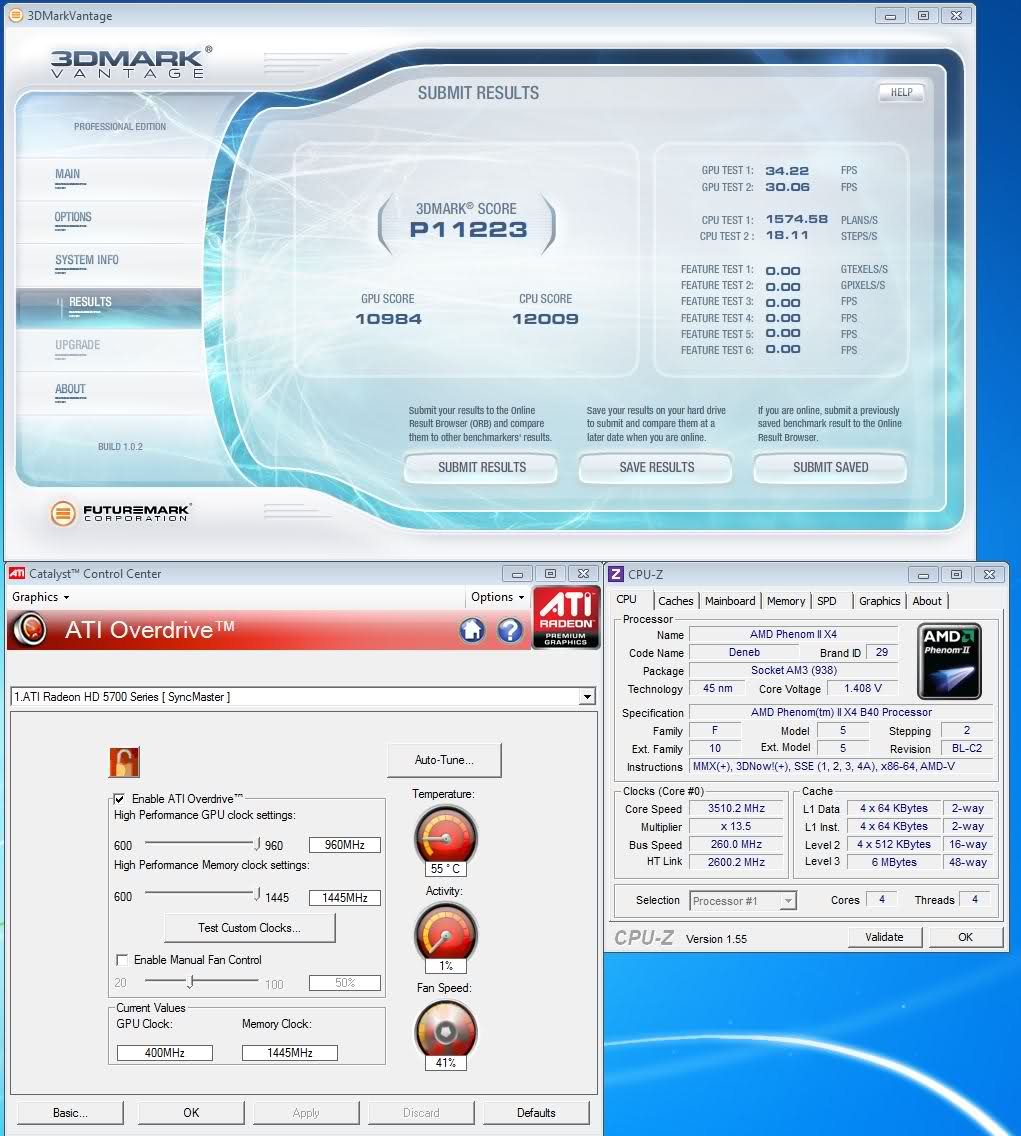The image size is (1021, 1136).
Task: Toggle Enable Manual Fan Control checkbox
Action: (122, 959)
